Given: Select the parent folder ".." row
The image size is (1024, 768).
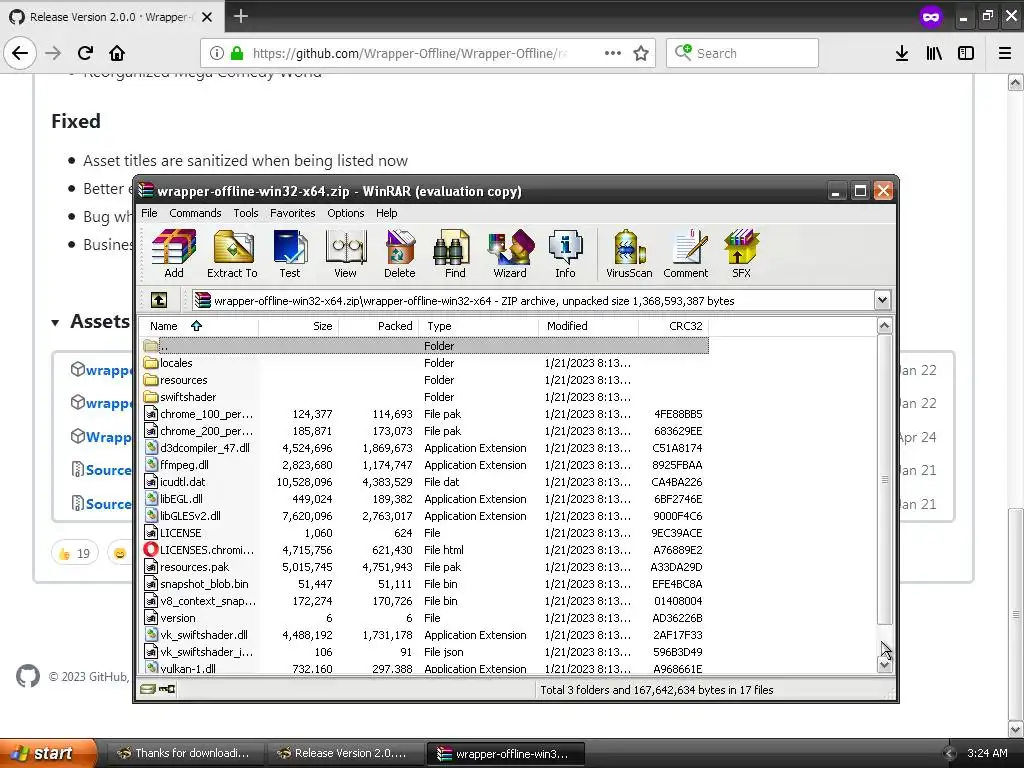Looking at the screenshot, I should click(x=424, y=345).
